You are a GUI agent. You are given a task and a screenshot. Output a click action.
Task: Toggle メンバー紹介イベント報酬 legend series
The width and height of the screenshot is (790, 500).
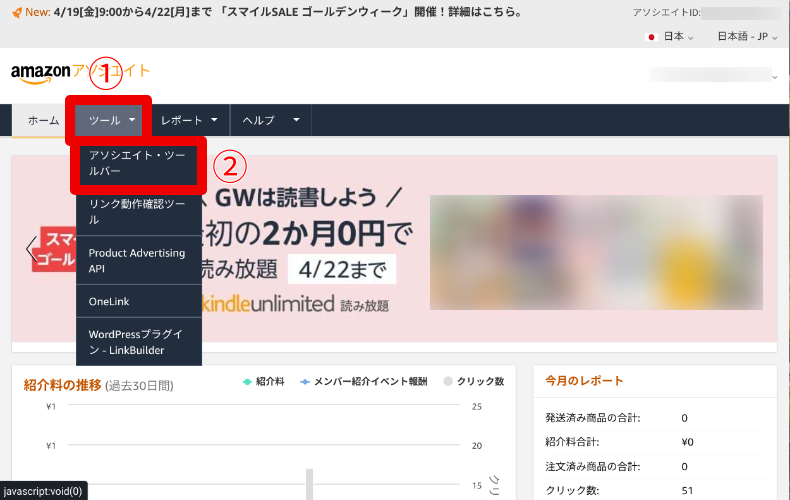coord(364,382)
